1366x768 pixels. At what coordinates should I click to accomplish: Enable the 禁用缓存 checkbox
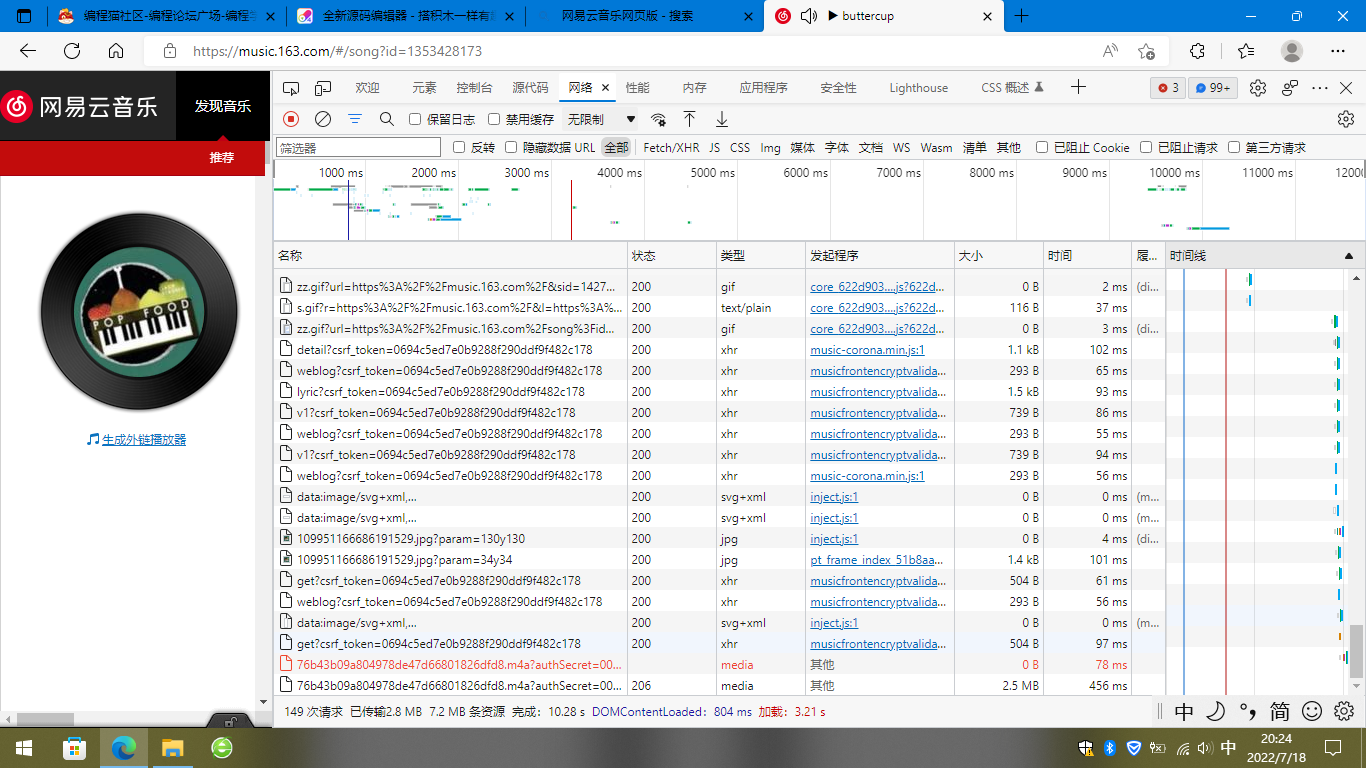[493, 119]
